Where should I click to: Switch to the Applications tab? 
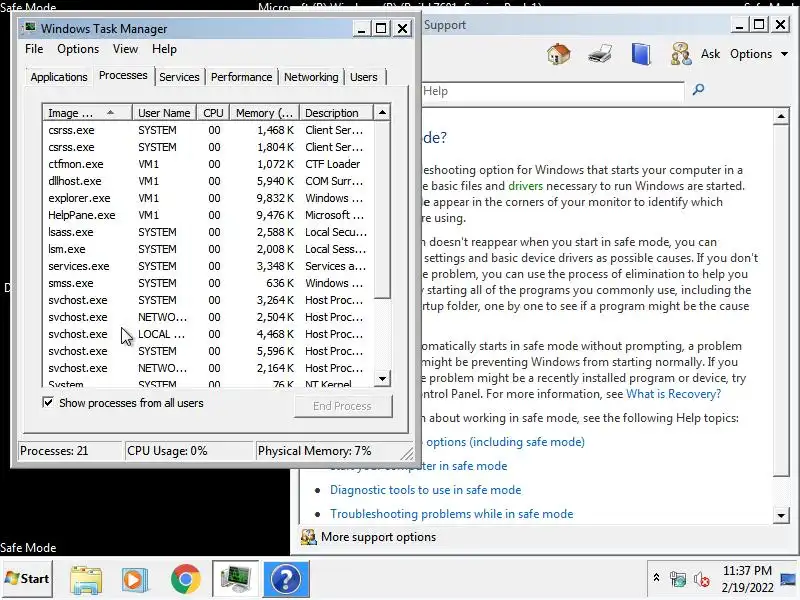pos(59,77)
